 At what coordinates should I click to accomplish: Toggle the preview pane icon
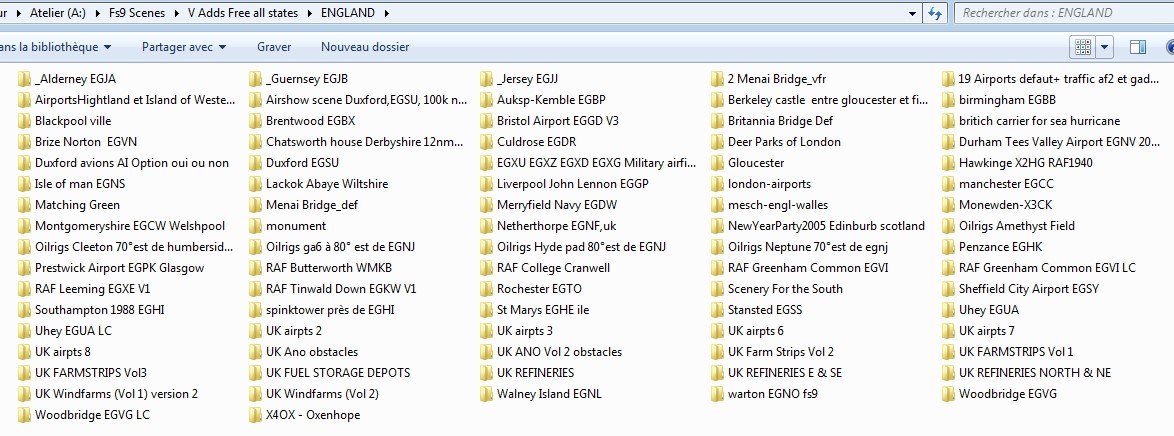click(x=1137, y=47)
